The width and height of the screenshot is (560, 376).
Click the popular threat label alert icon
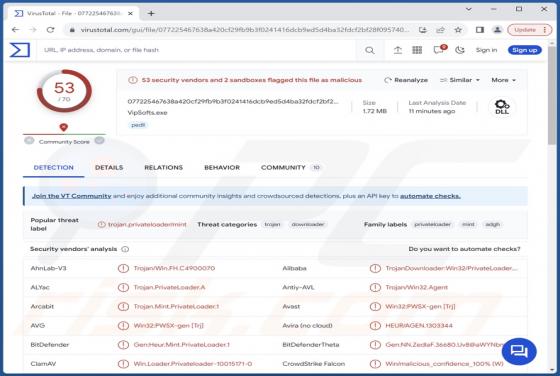(101, 225)
